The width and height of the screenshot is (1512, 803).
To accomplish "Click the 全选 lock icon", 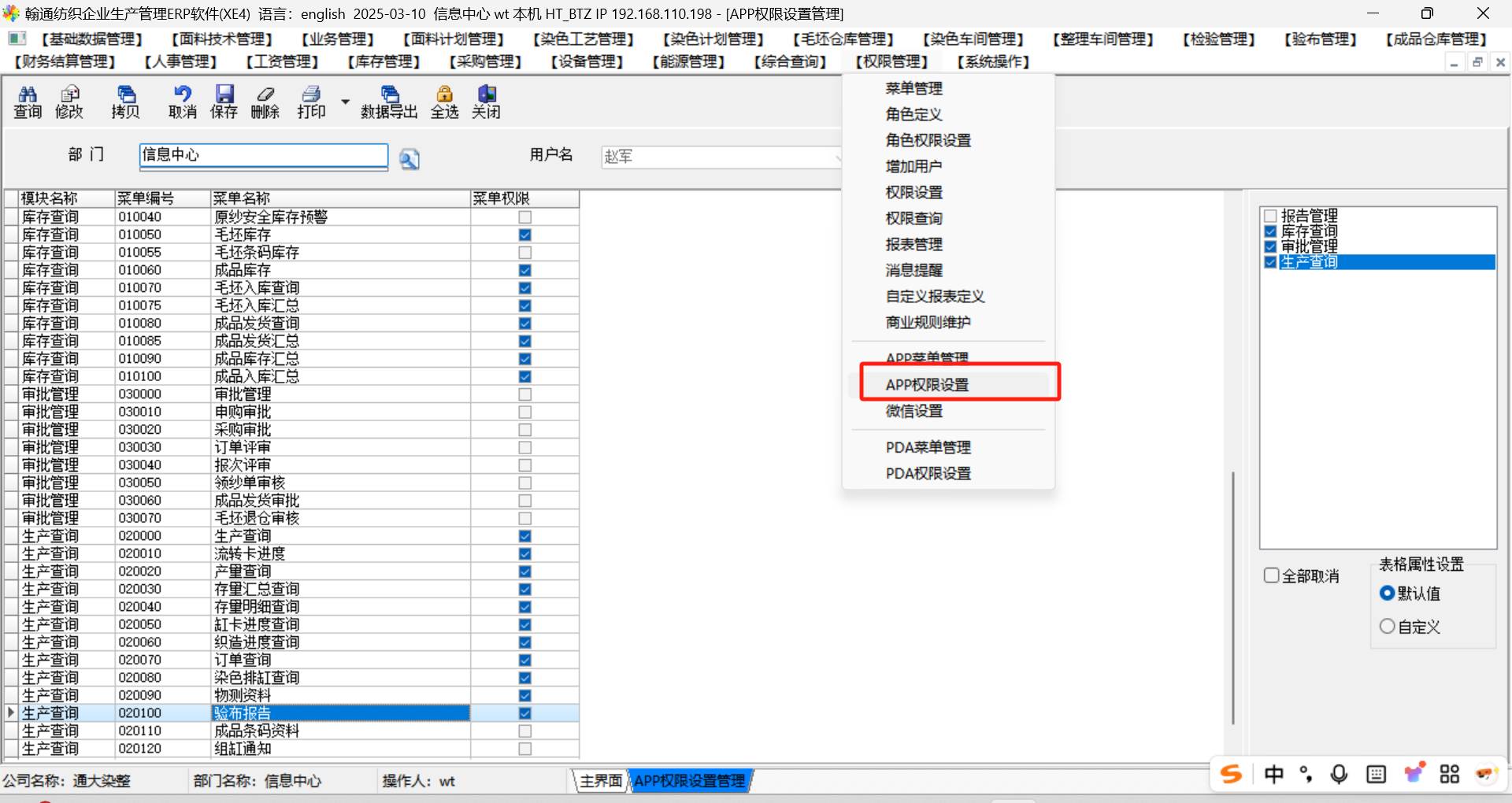I will point(445,102).
